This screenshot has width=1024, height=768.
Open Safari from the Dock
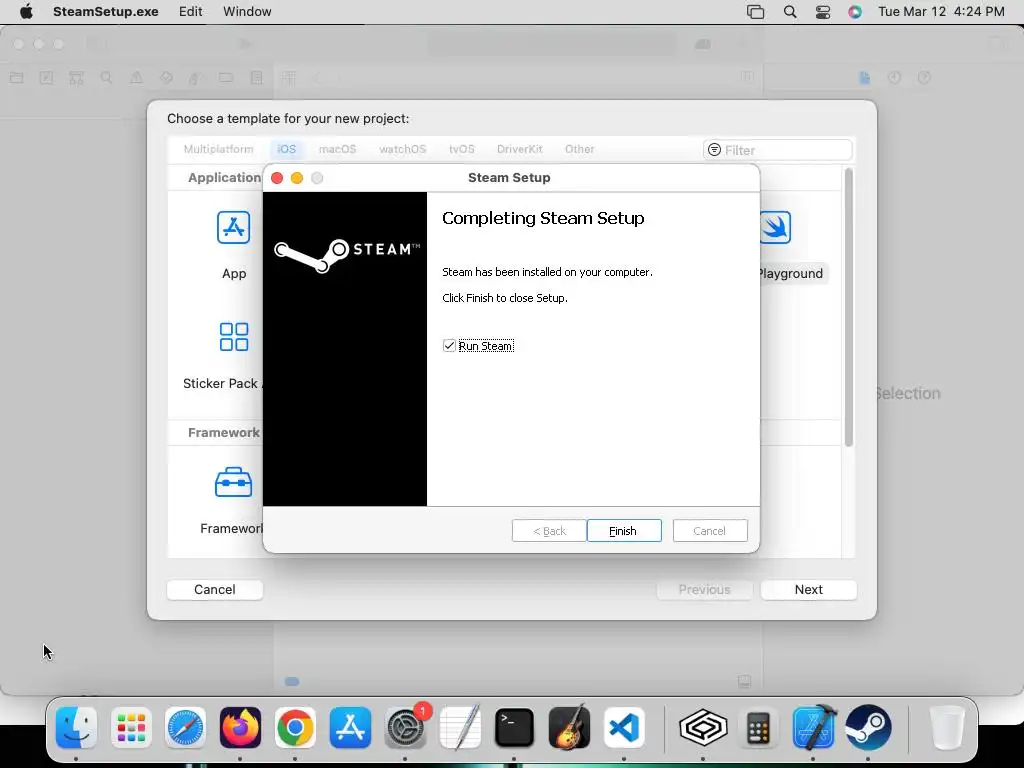[x=185, y=728]
